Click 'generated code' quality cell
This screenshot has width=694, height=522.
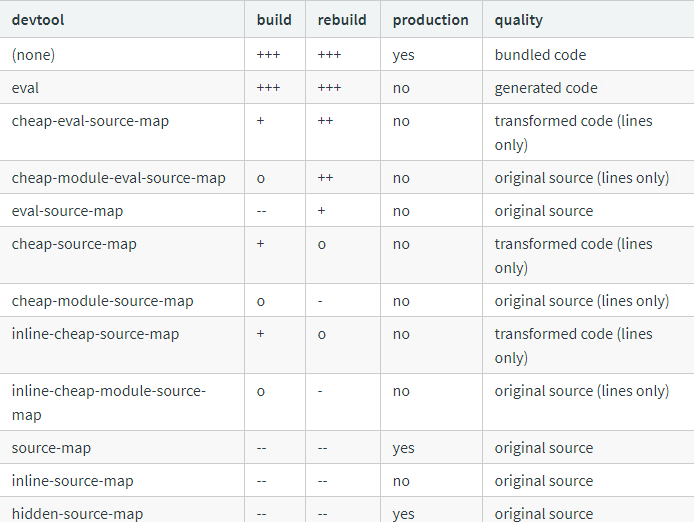pyautogui.click(x=546, y=88)
